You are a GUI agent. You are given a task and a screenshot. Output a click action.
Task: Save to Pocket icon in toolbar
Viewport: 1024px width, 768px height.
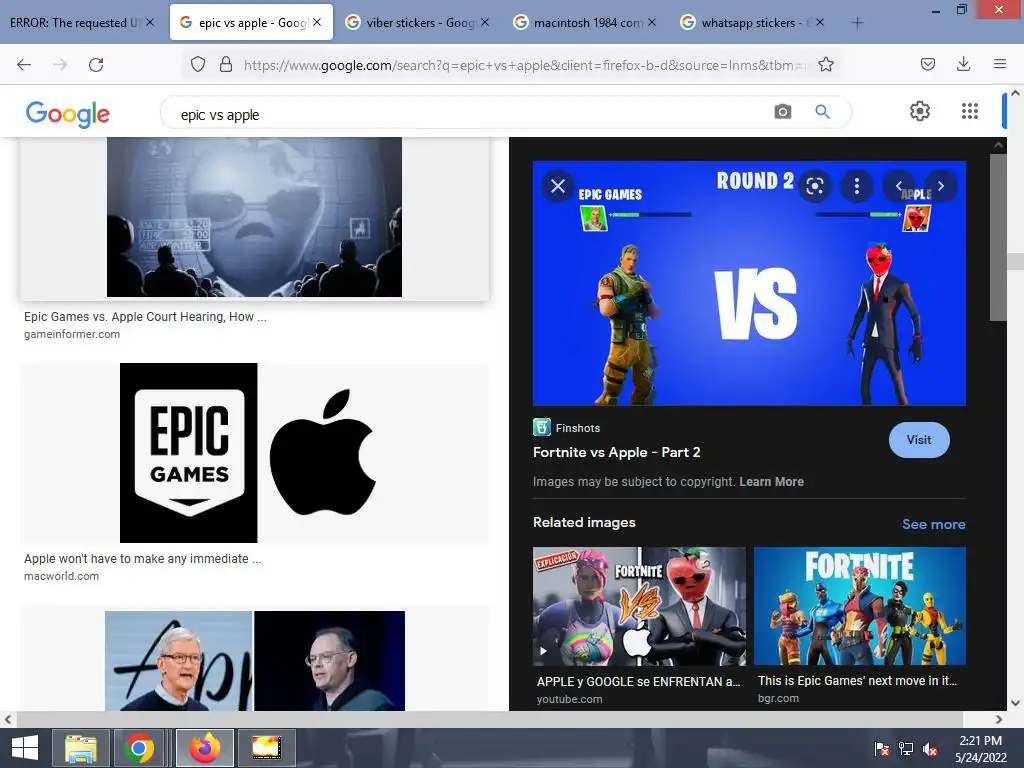point(927,64)
